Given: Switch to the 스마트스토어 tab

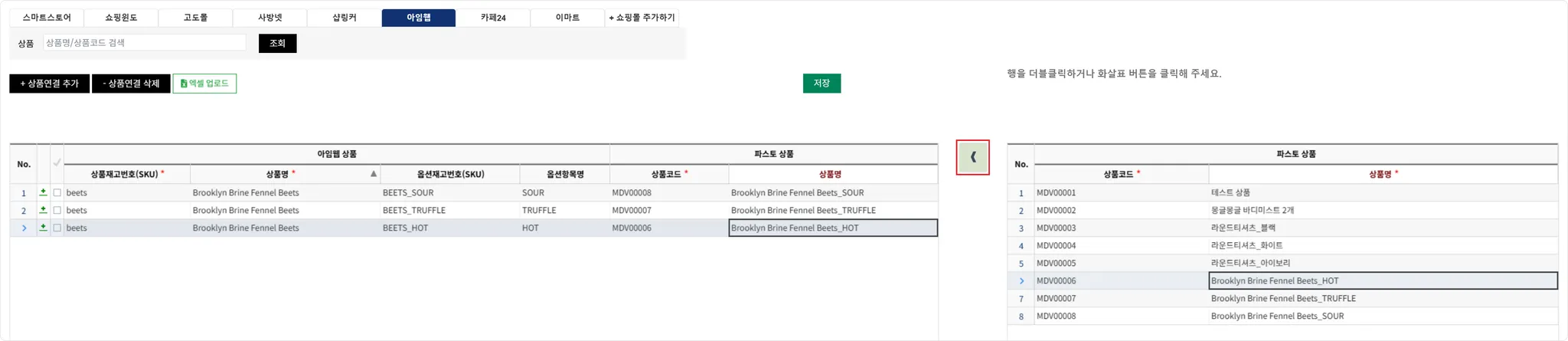Looking at the screenshot, I should click(47, 18).
